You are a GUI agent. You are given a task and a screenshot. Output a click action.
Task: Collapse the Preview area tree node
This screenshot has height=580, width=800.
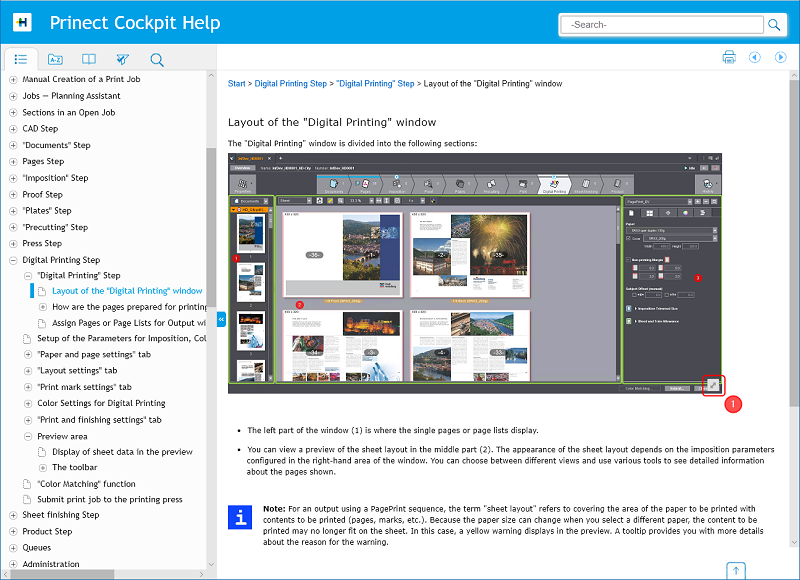[x=28, y=436]
